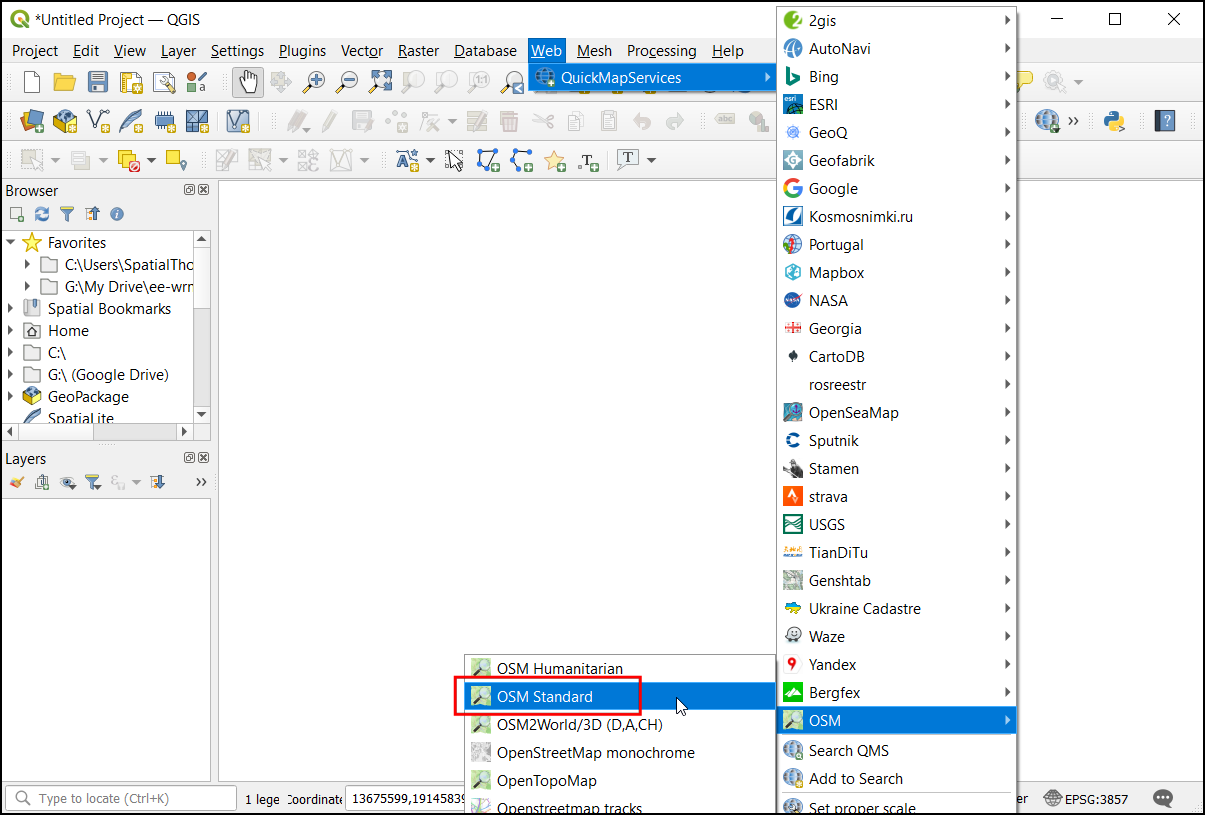Click the New Shapefile Layer icon
Image resolution: width=1205 pixels, height=815 pixels.
[98, 121]
